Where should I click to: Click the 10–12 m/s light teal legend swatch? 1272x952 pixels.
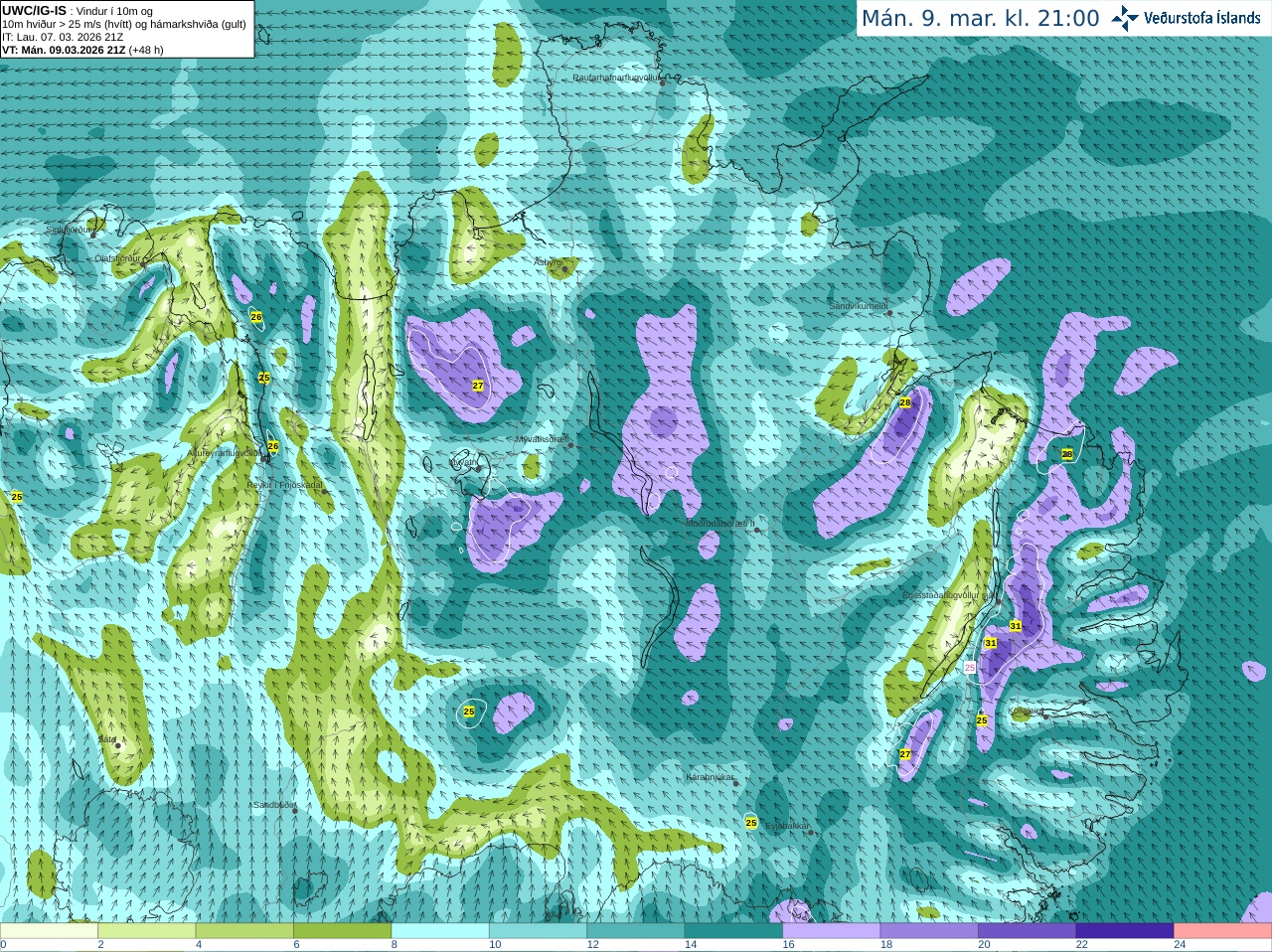[x=538, y=931]
